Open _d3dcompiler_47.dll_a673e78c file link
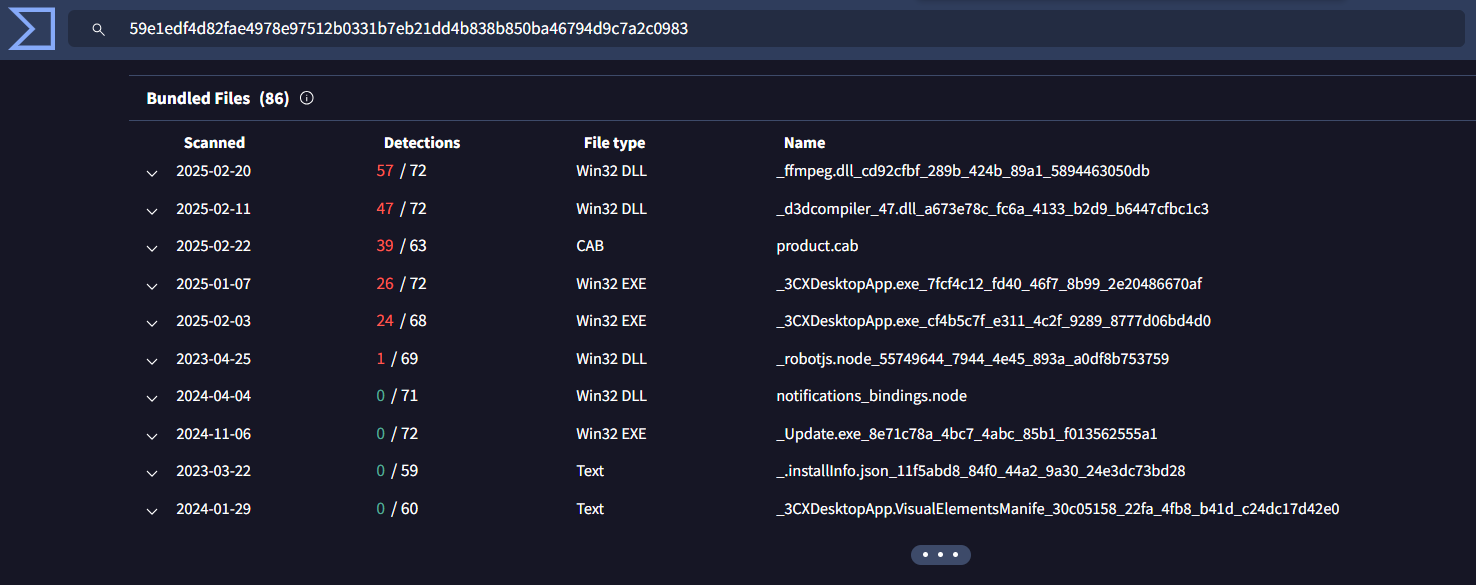The height and width of the screenshot is (585, 1476). coord(992,209)
